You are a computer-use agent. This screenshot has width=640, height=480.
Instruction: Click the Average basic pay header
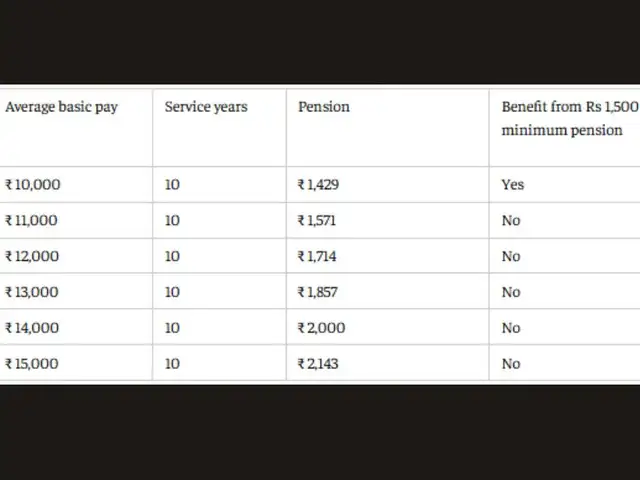click(61, 107)
